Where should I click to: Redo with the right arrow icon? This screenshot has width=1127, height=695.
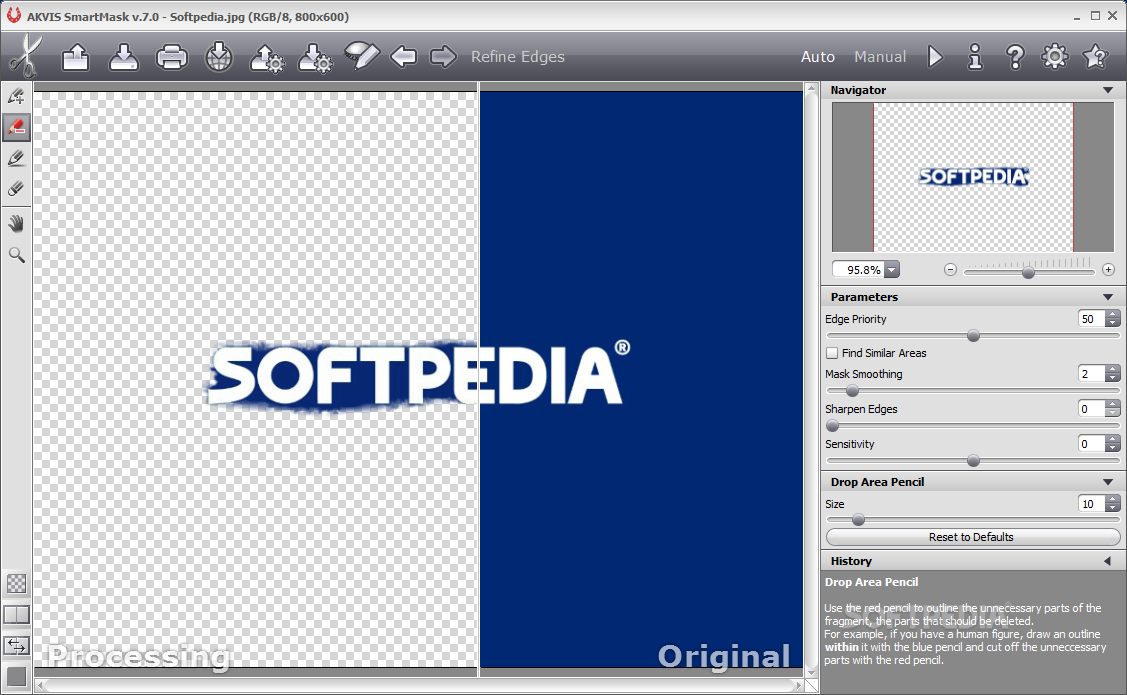[443, 56]
